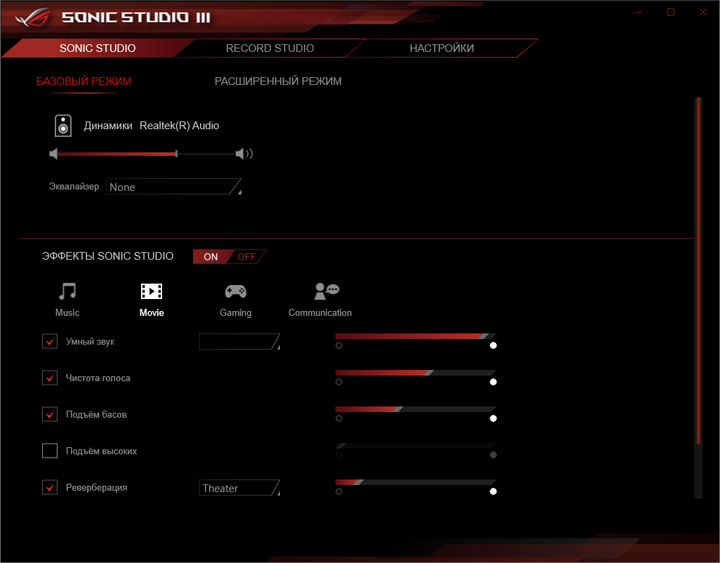This screenshot has height=563, width=720.
Task: Switch to РАСШИРЕННЫЙ РЕЖИМ mode
Action: pos(278,81)
